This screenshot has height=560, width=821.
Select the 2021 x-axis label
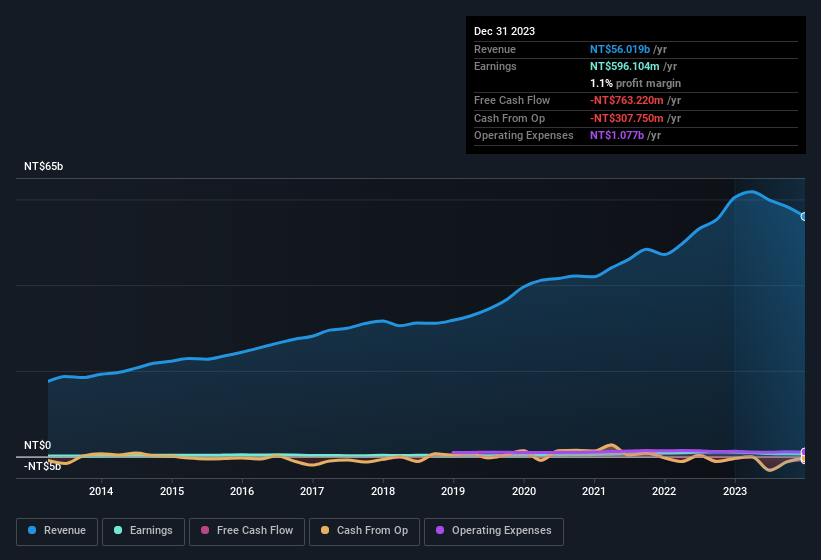[x=594, y=491]
